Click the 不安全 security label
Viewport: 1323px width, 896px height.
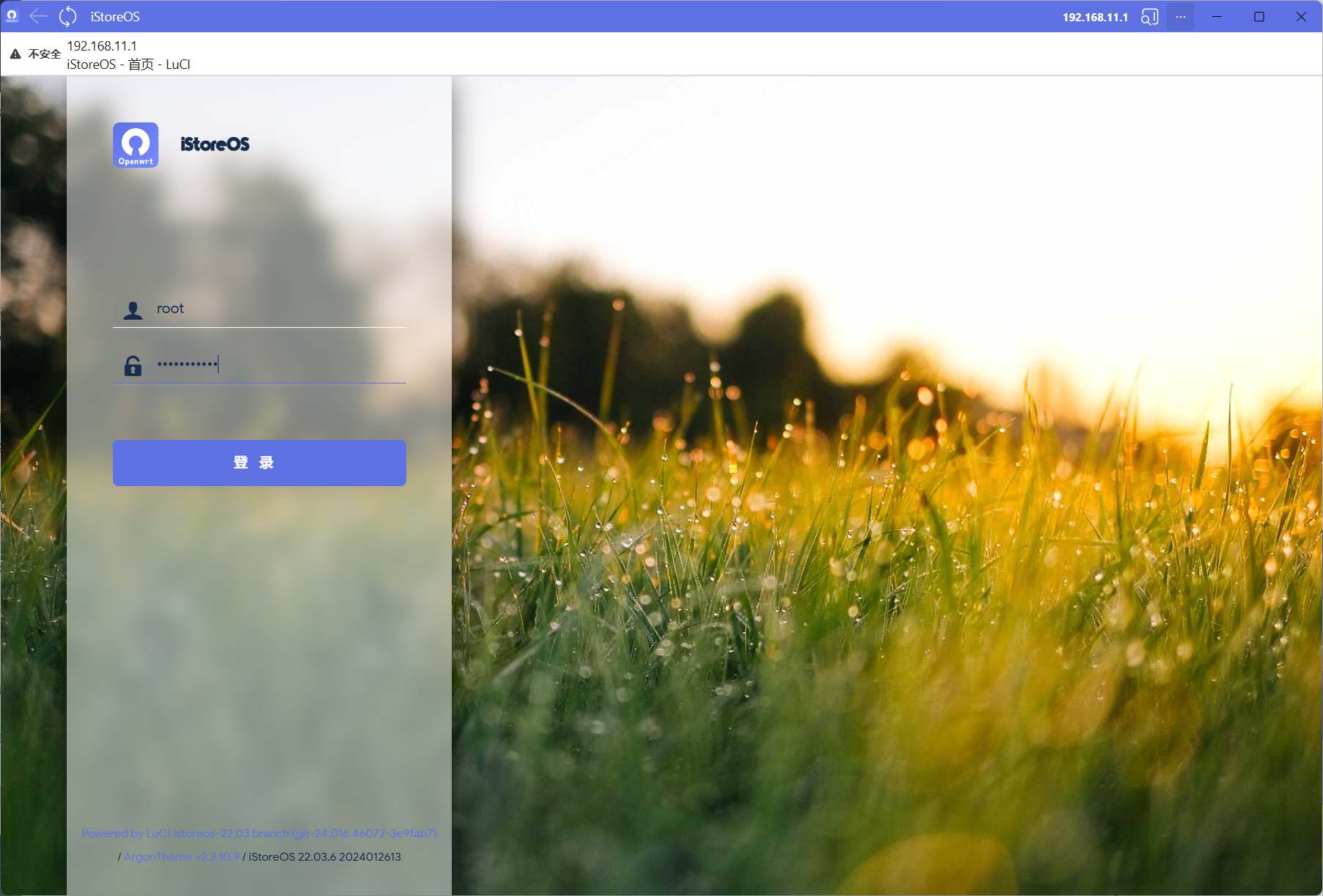45,54
